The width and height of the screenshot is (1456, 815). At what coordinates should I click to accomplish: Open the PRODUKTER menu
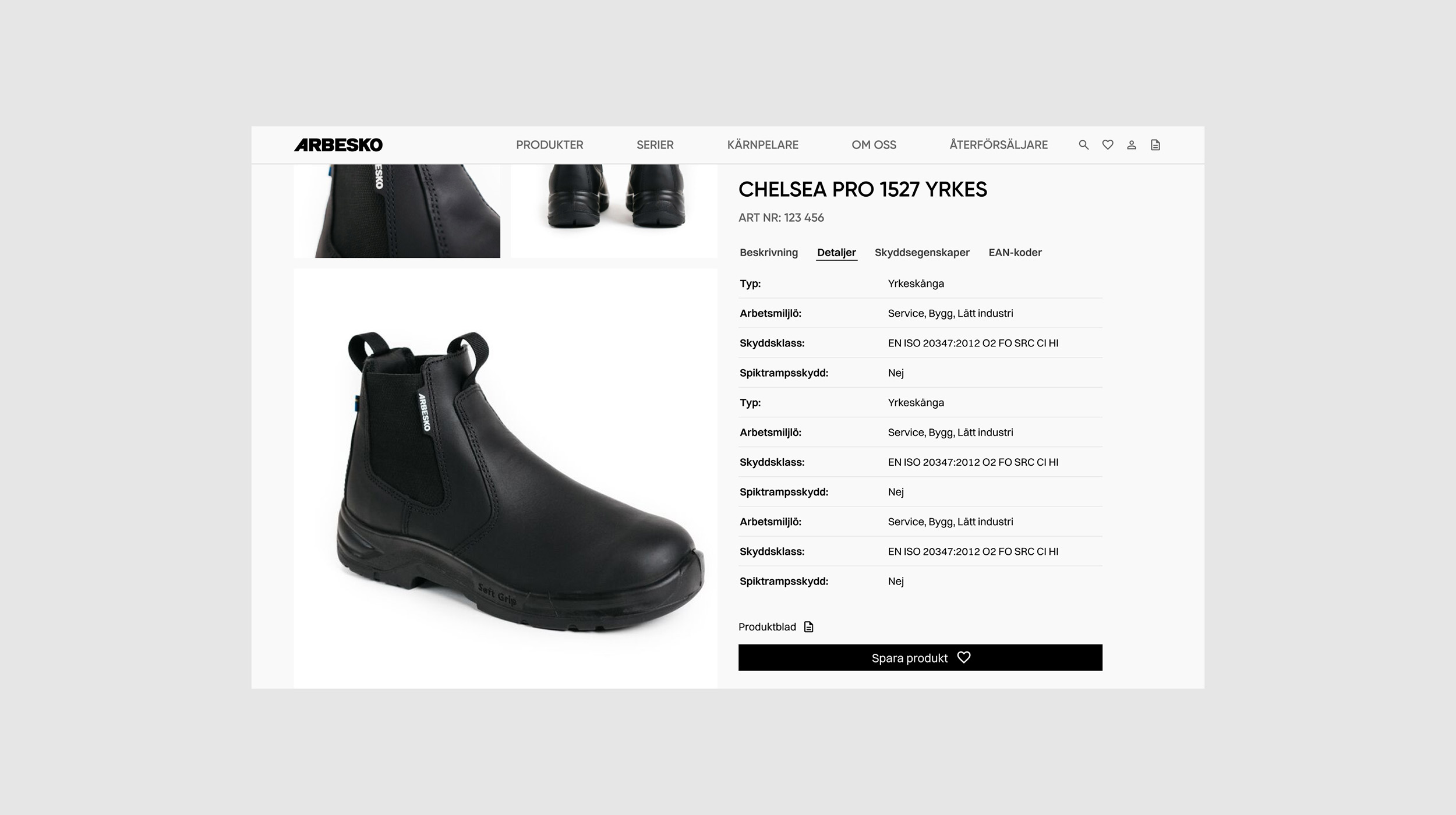click(x=549, y=145)
